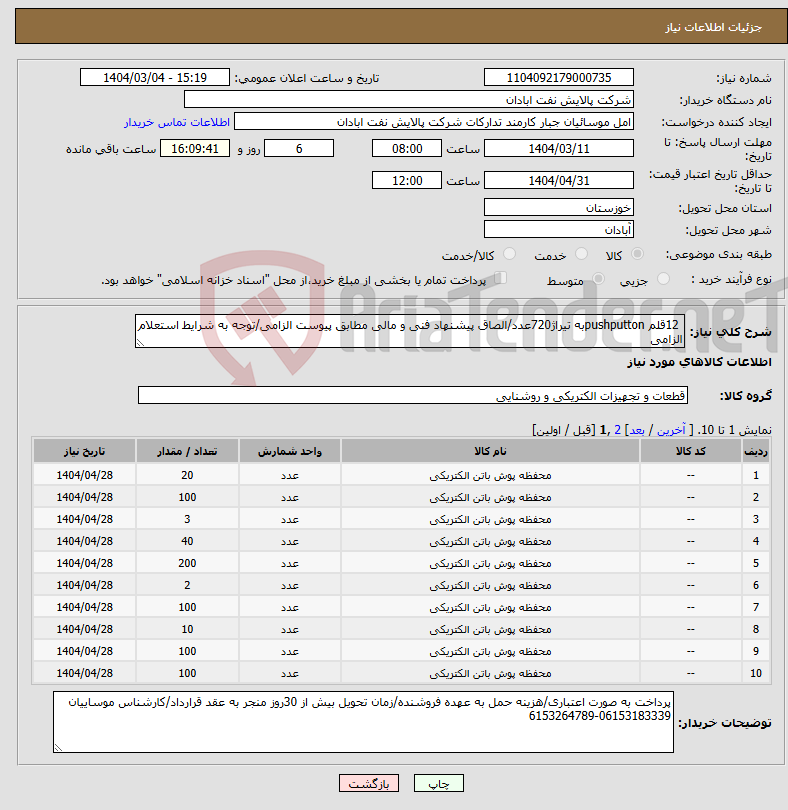The image size is (788, 810).
Task: Select the کالا/خدمت radio button
Action: coord(509,254)
